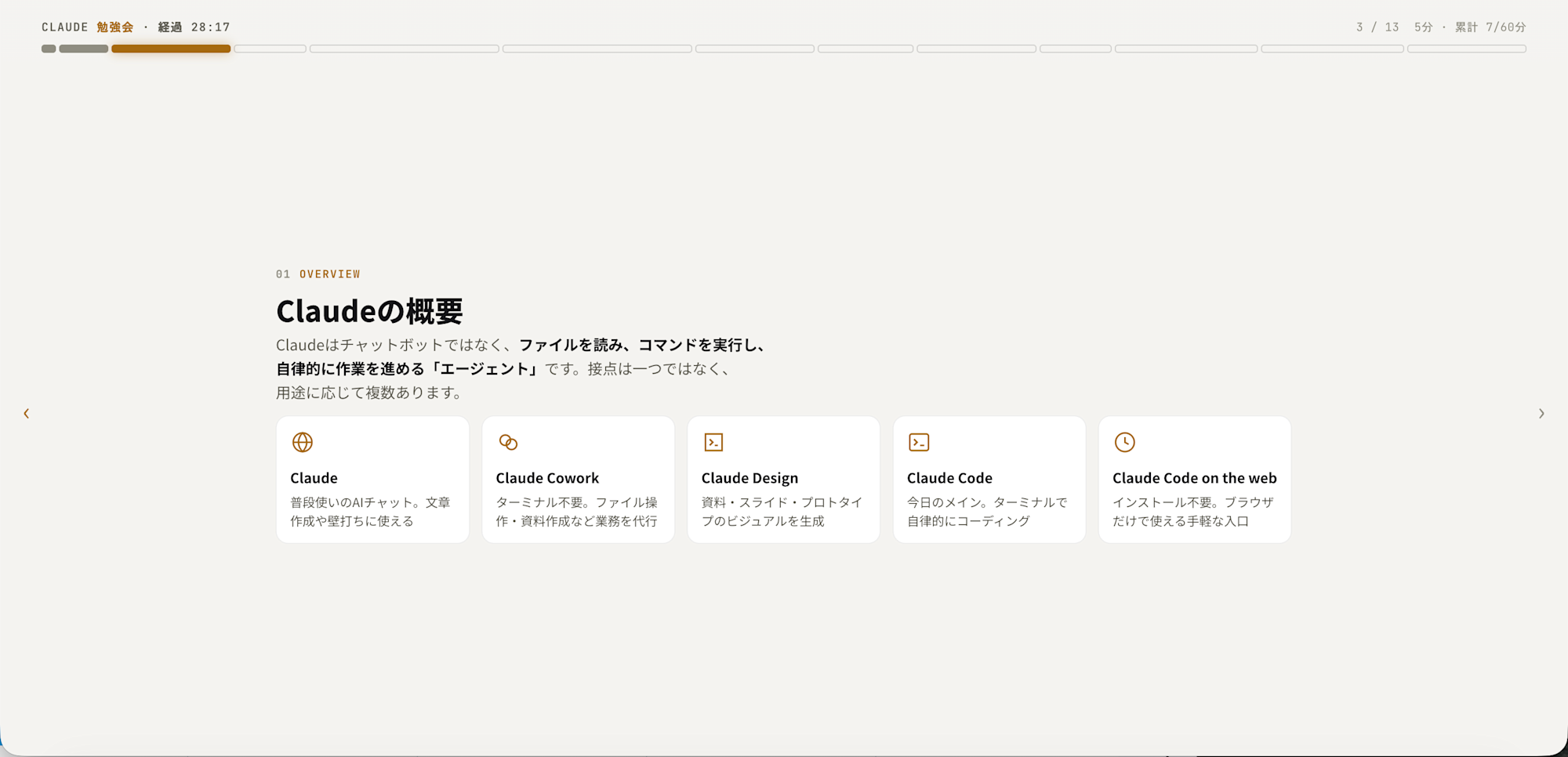The height and width of the screenshot is (757, 1568).
Task: Click the slide counter "3 / 13"
Action: point(1377,27)
